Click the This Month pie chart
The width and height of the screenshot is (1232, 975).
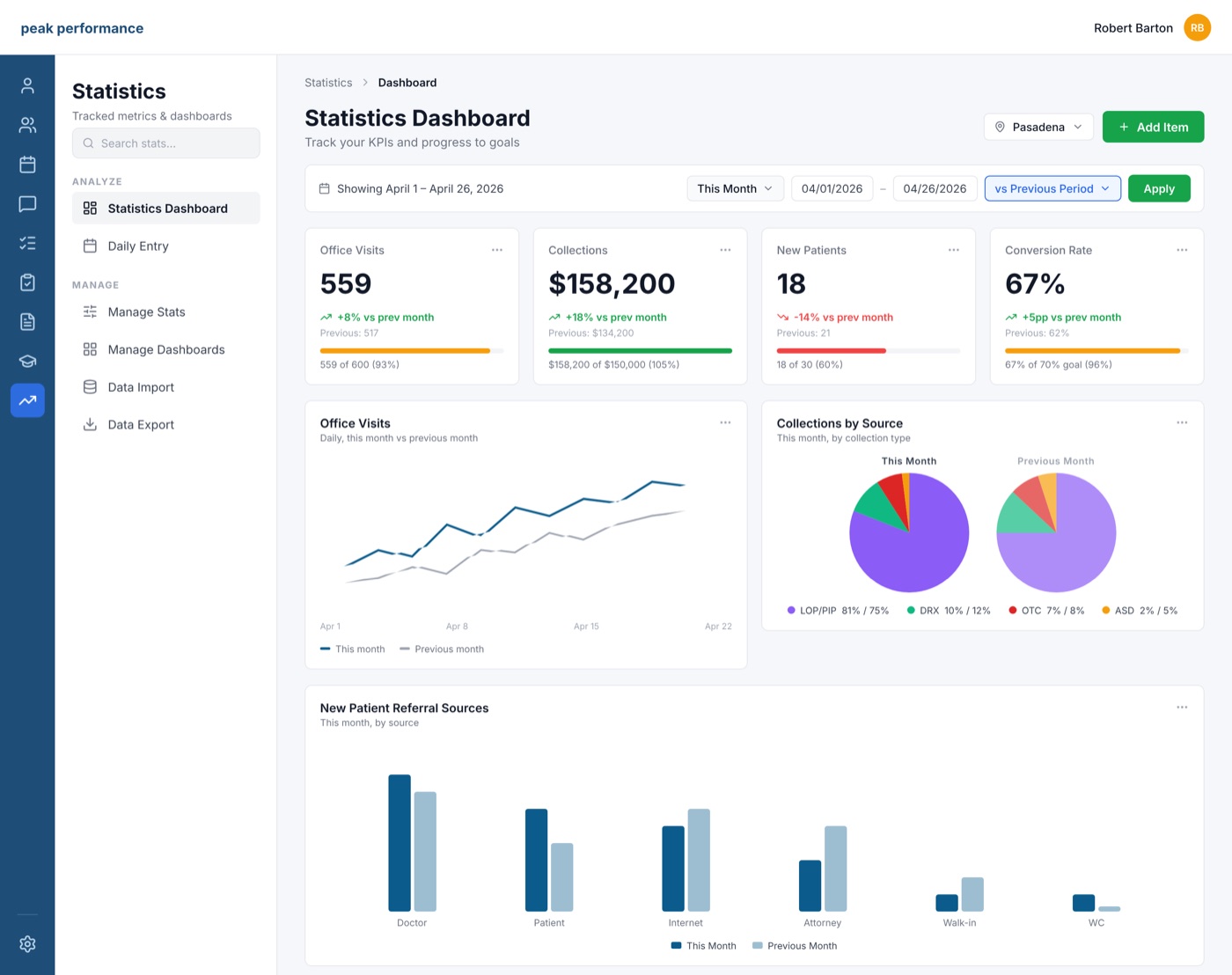909,532
